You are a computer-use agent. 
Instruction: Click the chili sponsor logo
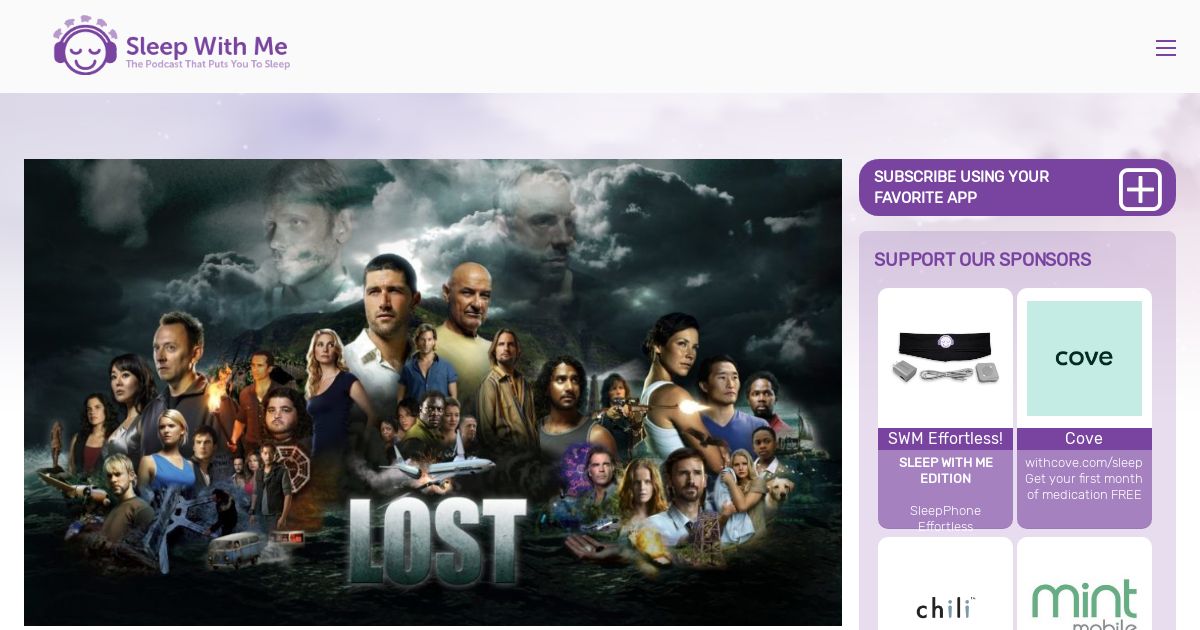[x=945, y=607]
